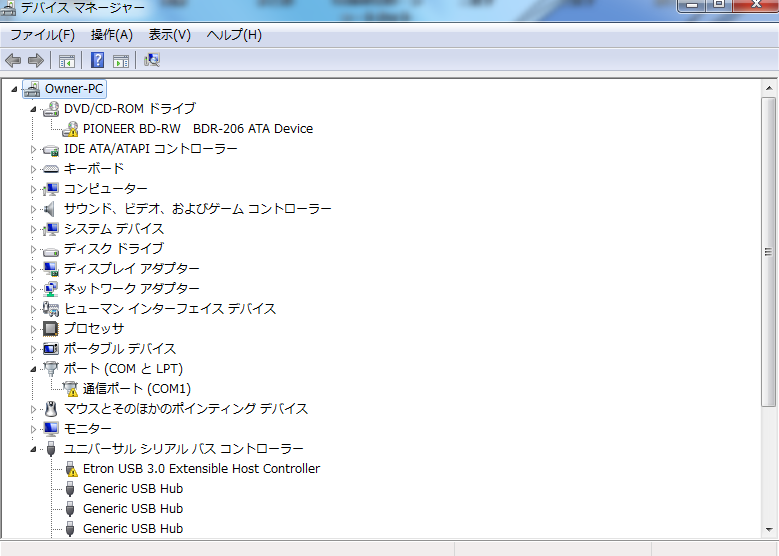Click the scrollbar up arrow
This screenshot has width=779, height=556.
tap(769, 88)
